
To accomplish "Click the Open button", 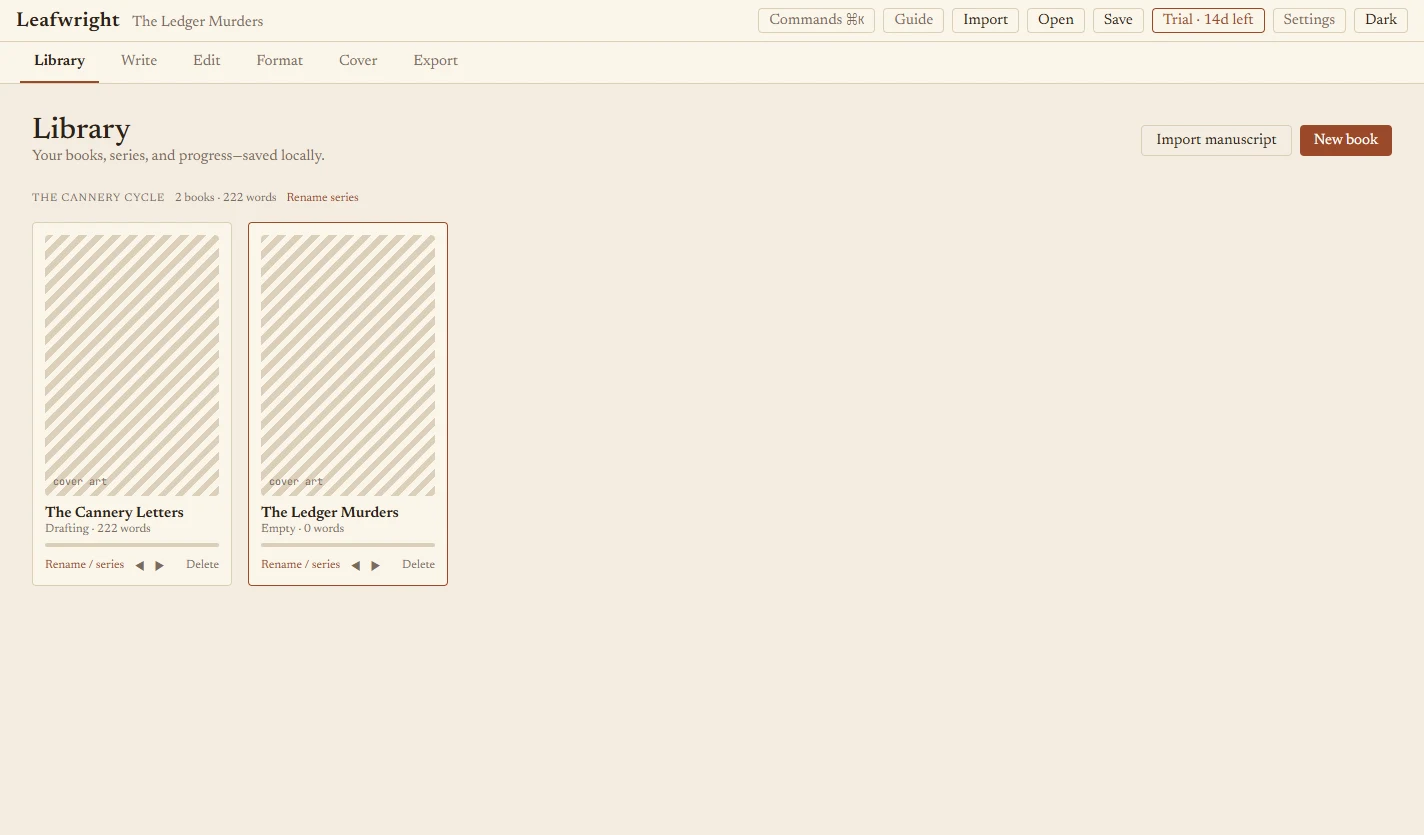I will (1055, 20).
